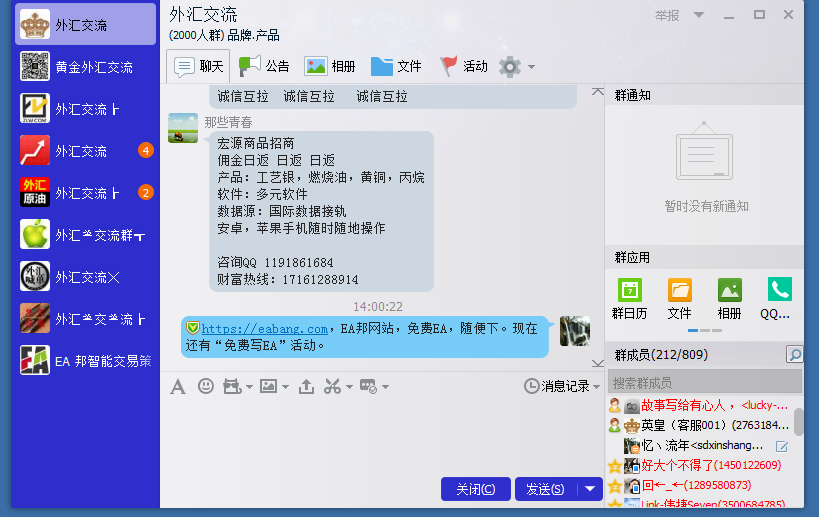819x517 pixels.
Task: Click the 那些青春 sender avatar
Action: click(183, 128)
